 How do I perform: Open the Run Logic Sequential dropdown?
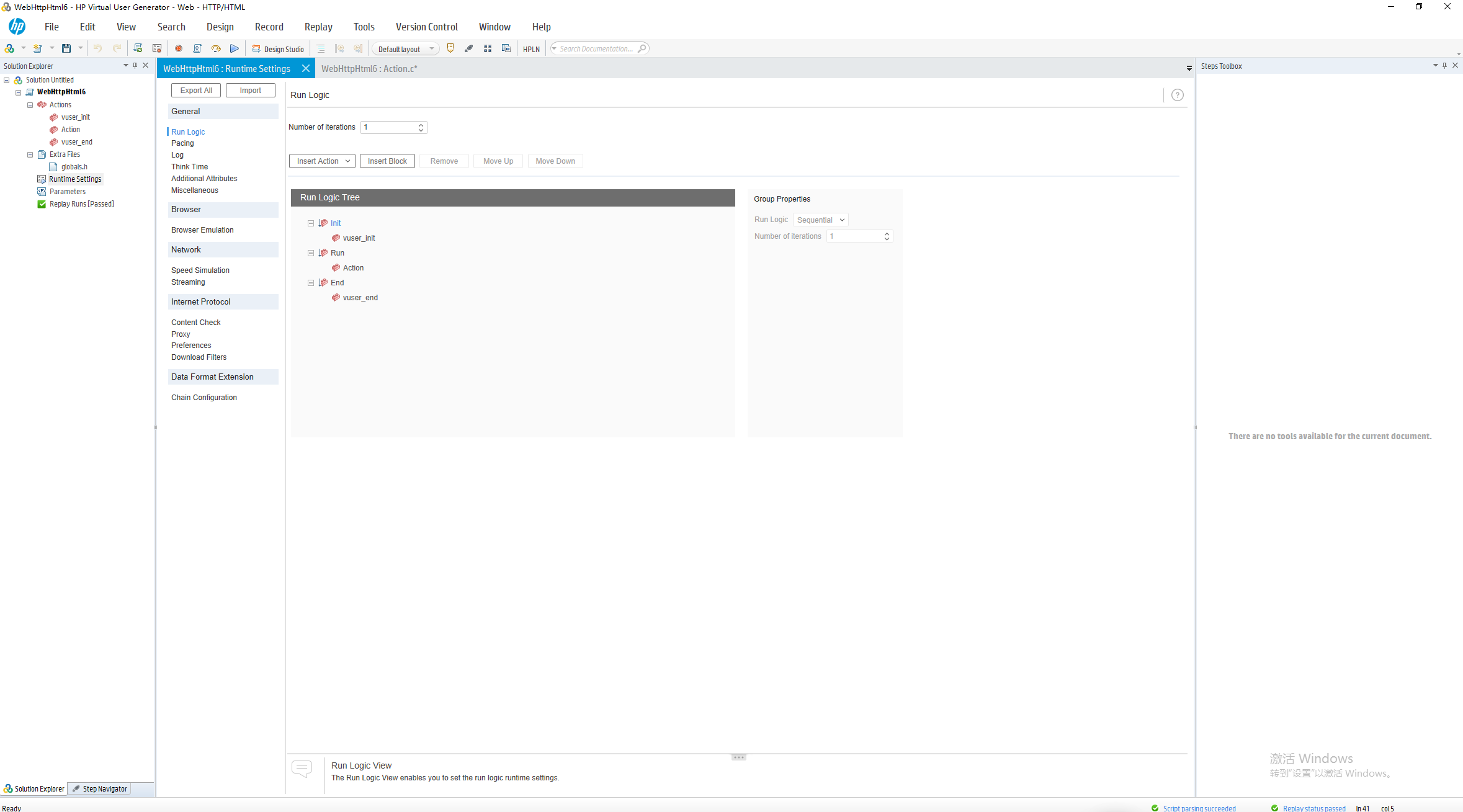click(x=820, y=220)
